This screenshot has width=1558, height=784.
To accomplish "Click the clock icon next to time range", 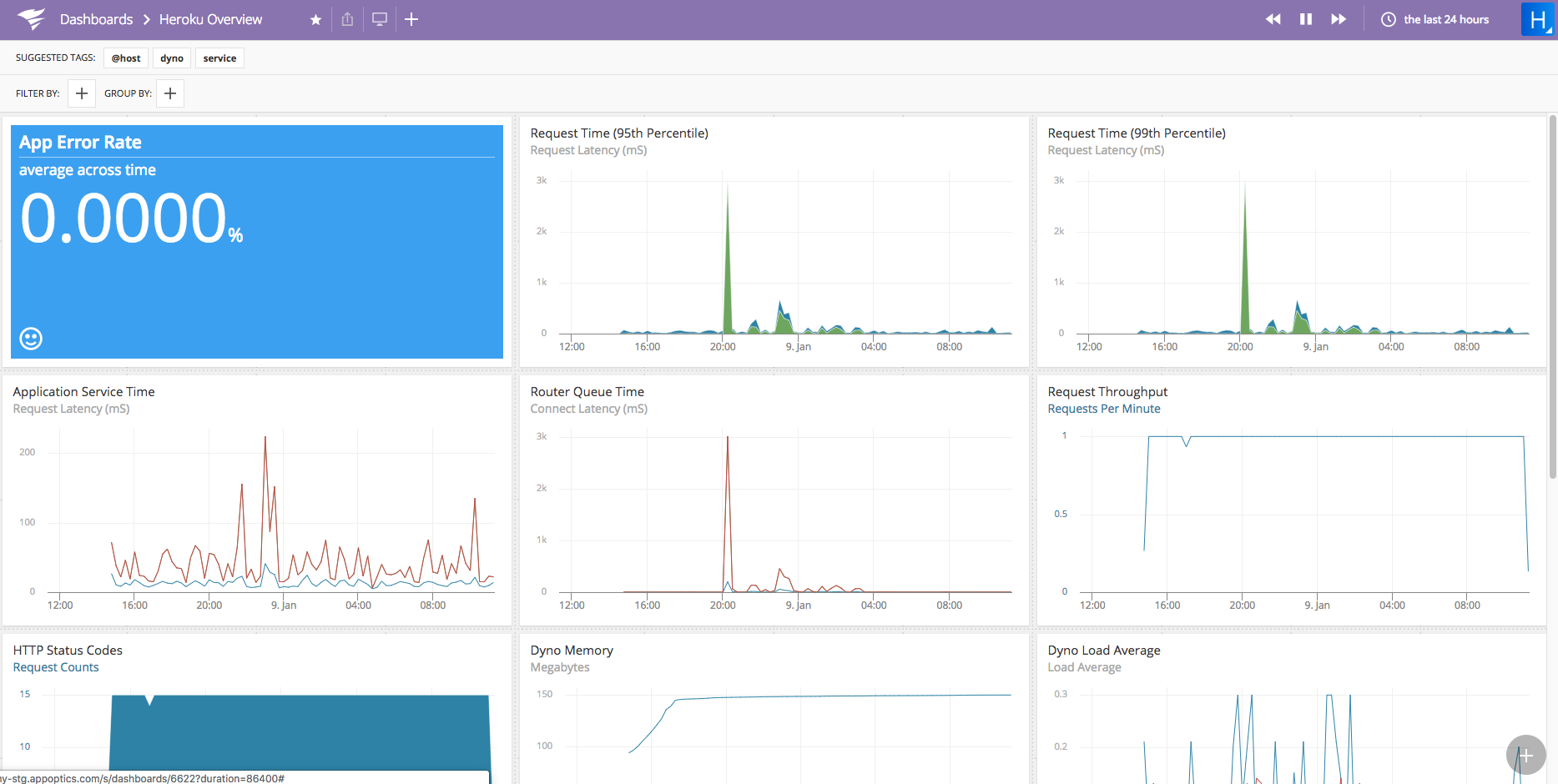I will point(1387,18).
